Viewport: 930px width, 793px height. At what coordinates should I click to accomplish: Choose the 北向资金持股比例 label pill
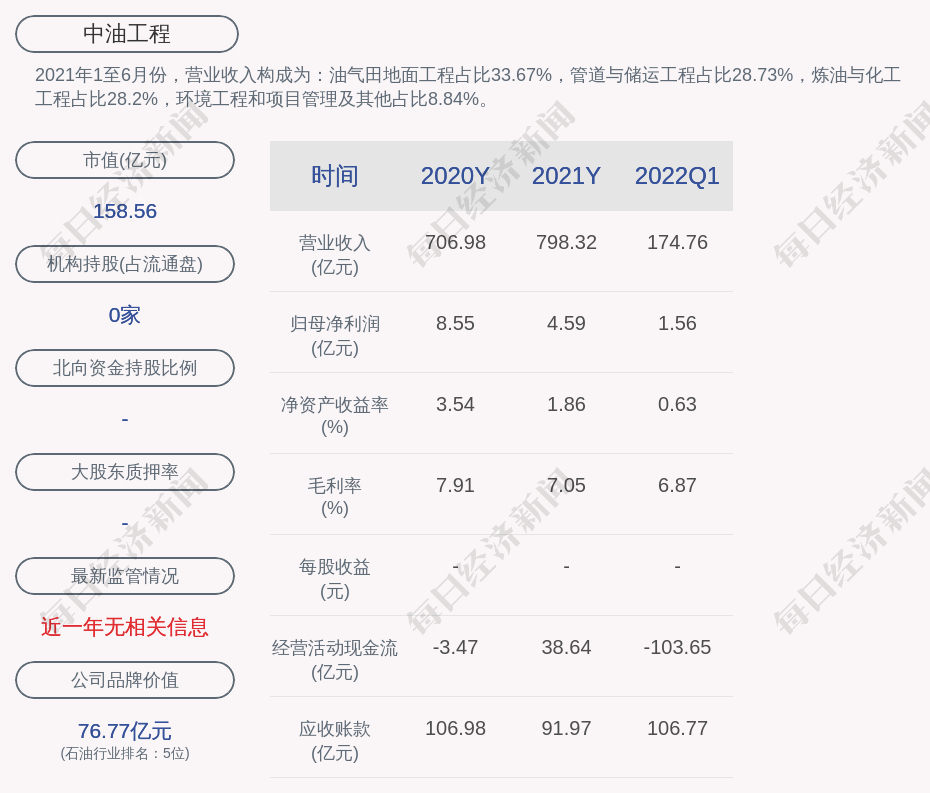click(125, 368)
